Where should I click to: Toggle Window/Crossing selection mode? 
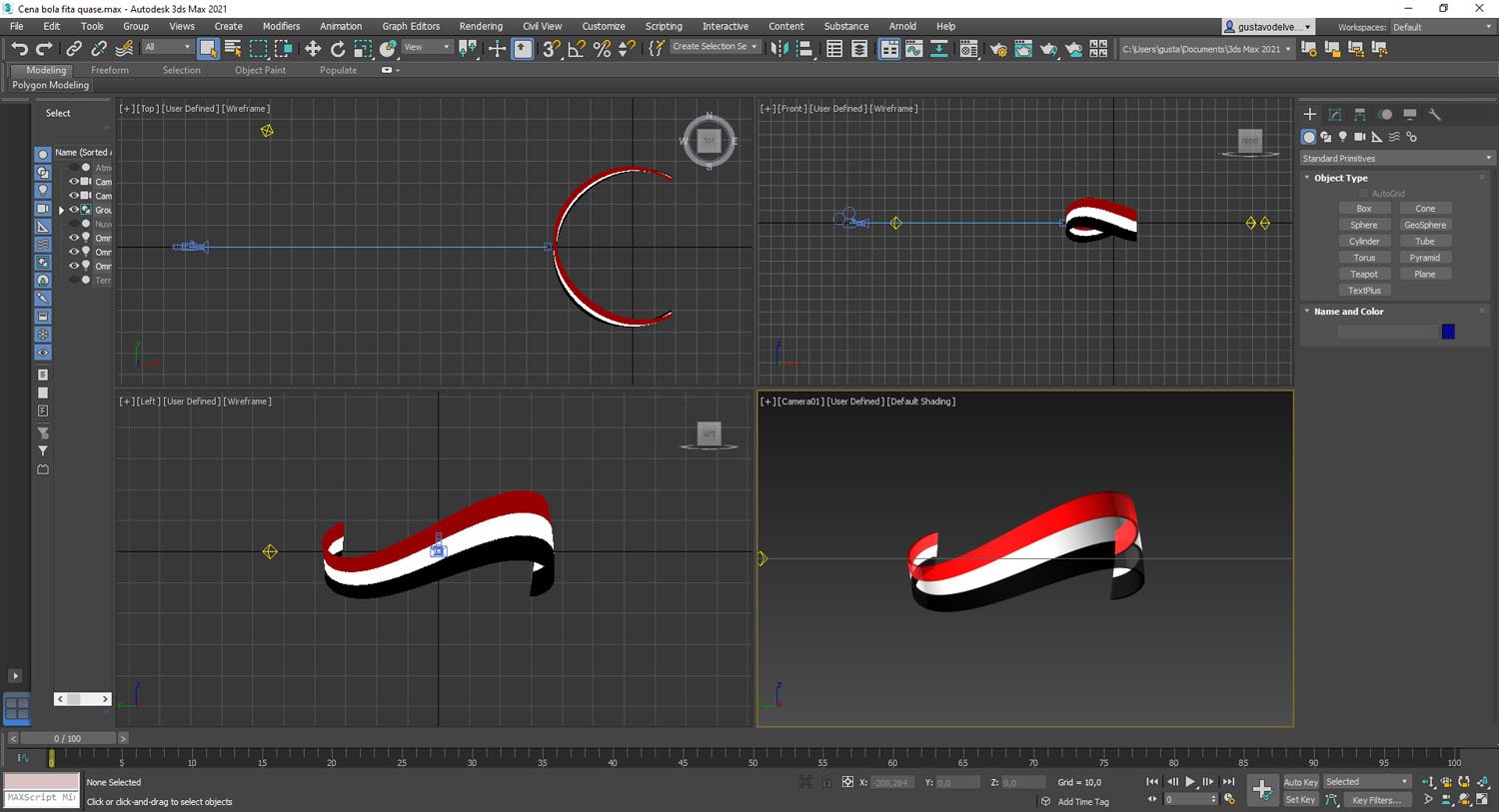point(284,48)
